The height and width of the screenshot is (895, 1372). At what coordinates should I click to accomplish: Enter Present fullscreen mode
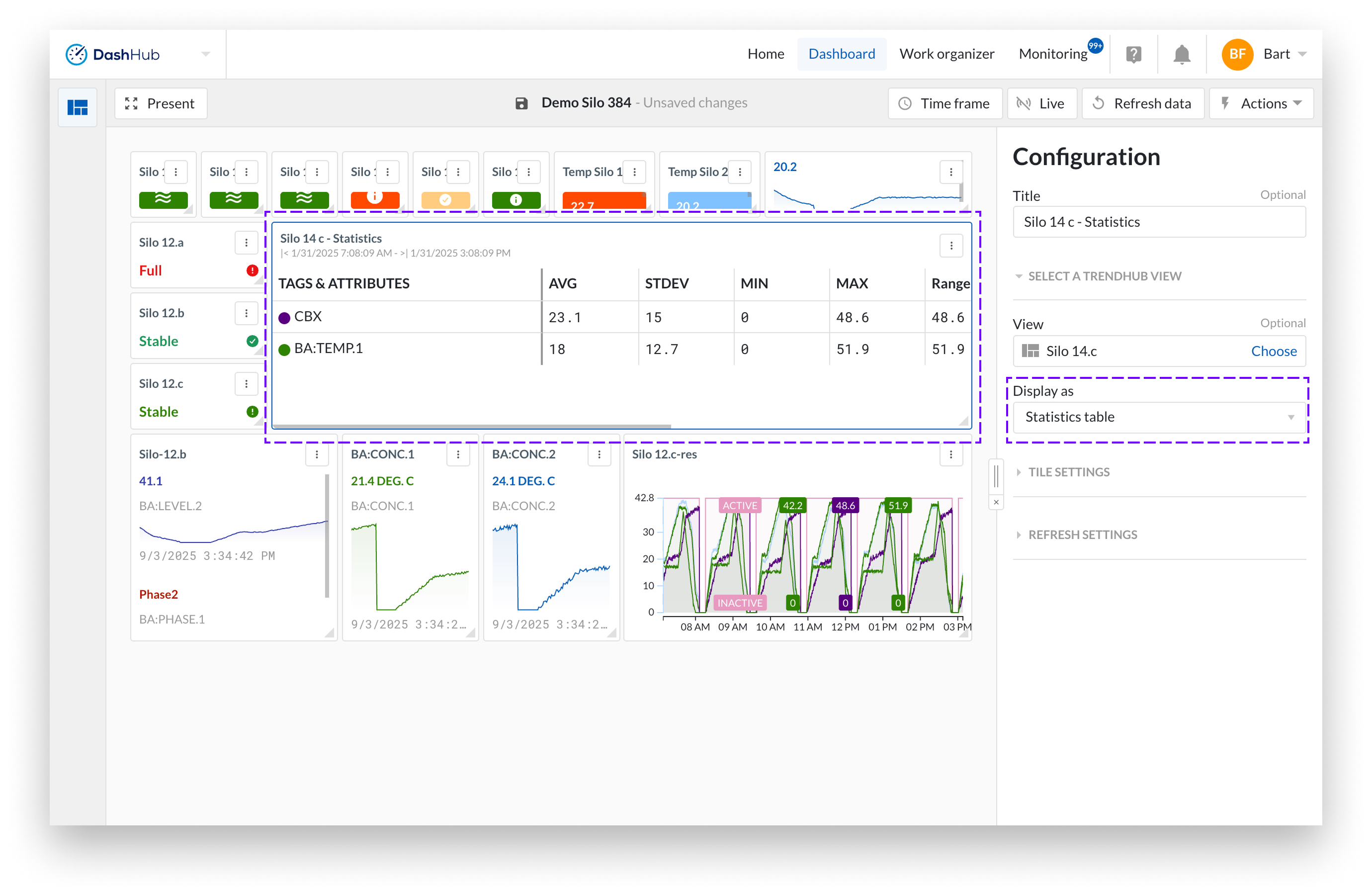pos(161,104)
